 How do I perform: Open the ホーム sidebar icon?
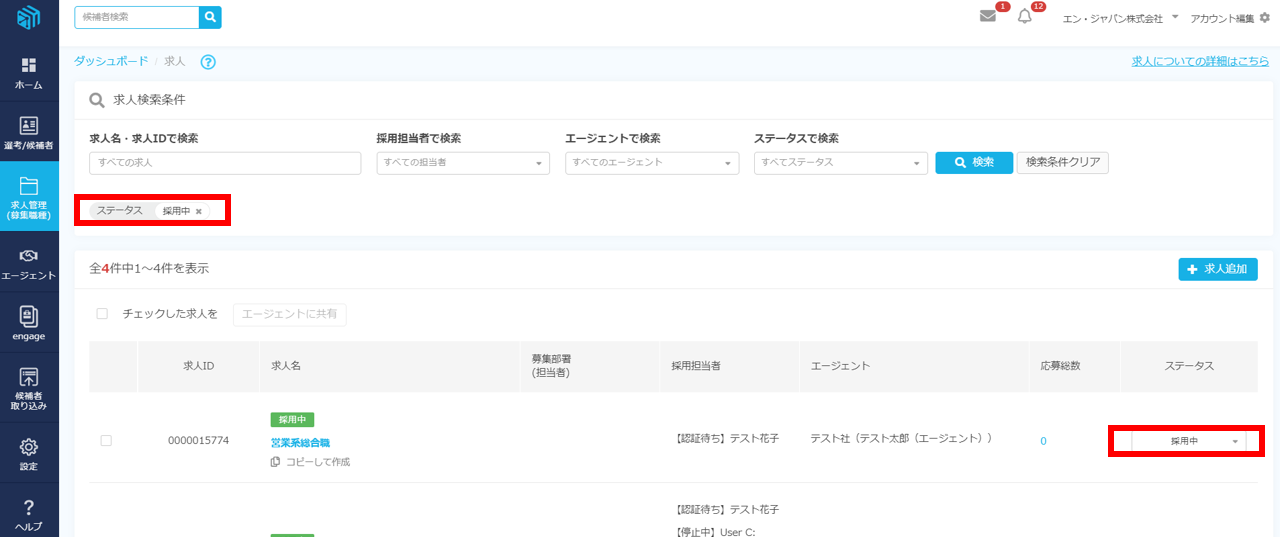[29, 73]
